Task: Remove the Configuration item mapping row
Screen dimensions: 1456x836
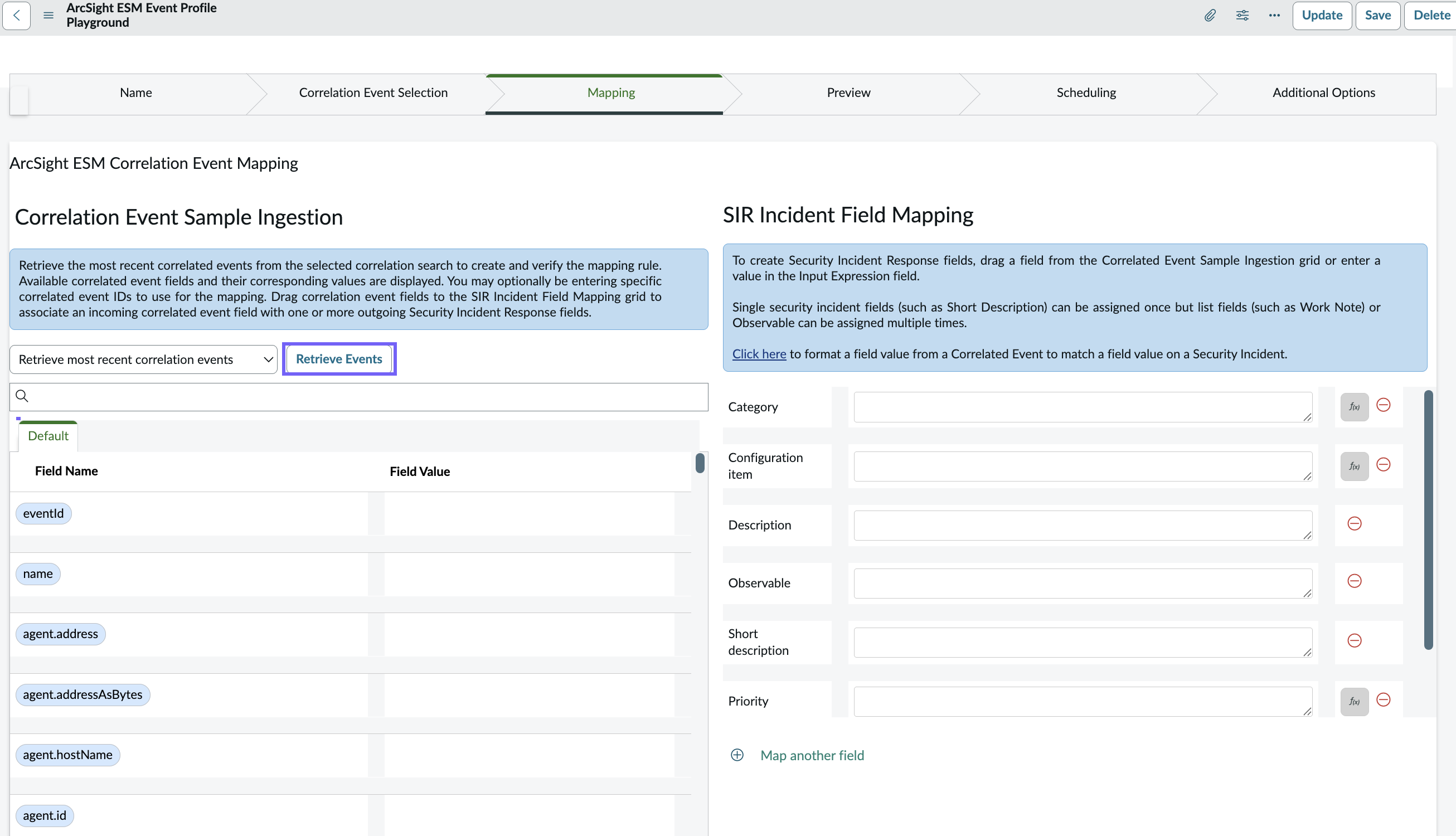Action: 1384,464
